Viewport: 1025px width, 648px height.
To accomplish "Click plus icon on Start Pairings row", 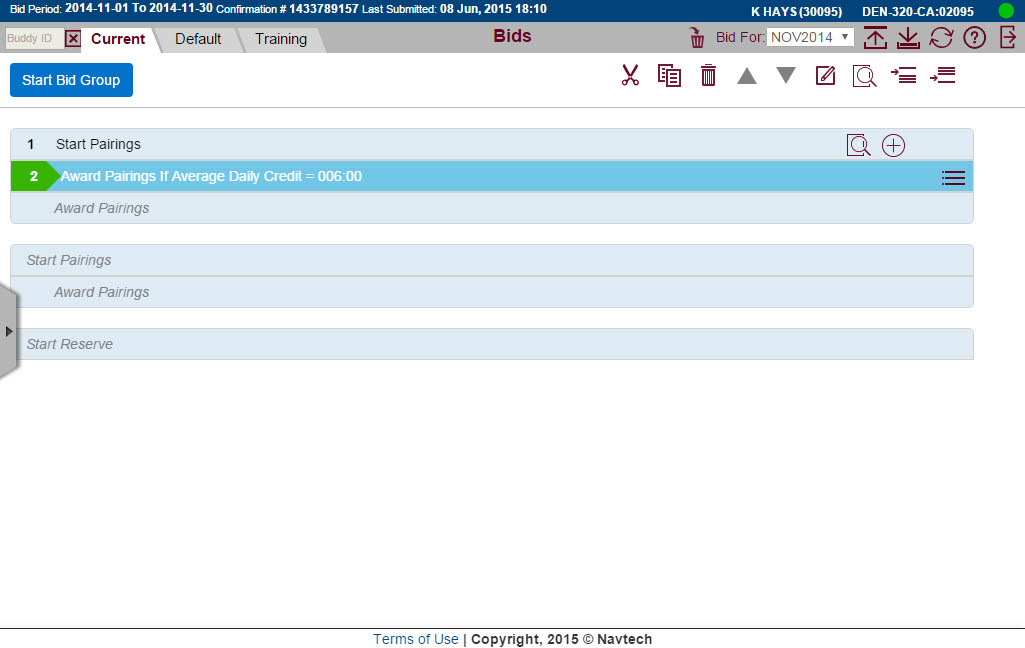I will pos(893,145).
